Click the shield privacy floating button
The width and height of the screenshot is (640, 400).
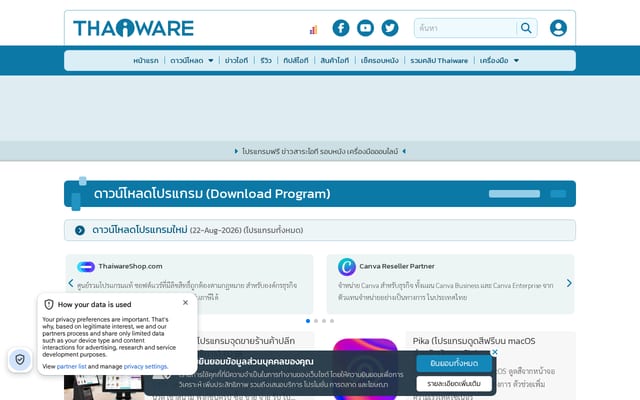pyautogui.click(x=20, y=360)
